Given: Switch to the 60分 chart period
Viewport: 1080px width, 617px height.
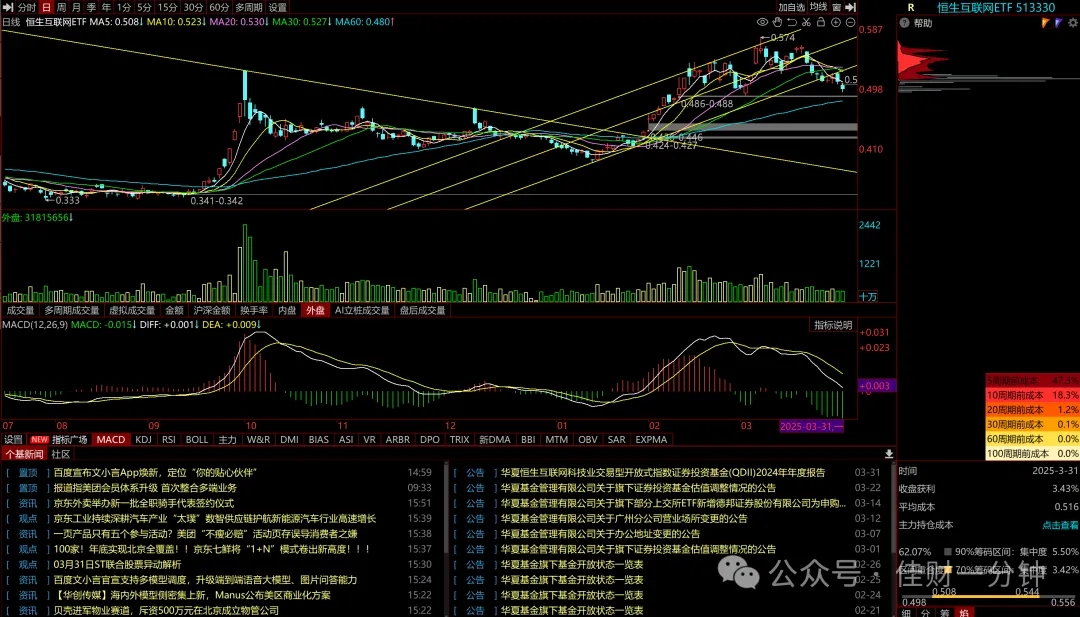Looking at the screenshot, I should point(219,7).
